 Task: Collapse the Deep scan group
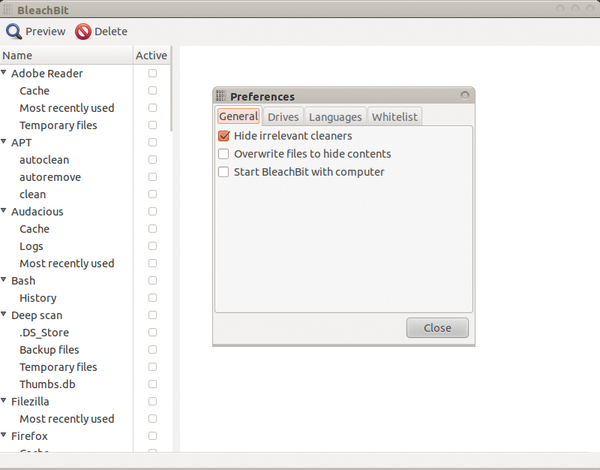tap(4, 314)
